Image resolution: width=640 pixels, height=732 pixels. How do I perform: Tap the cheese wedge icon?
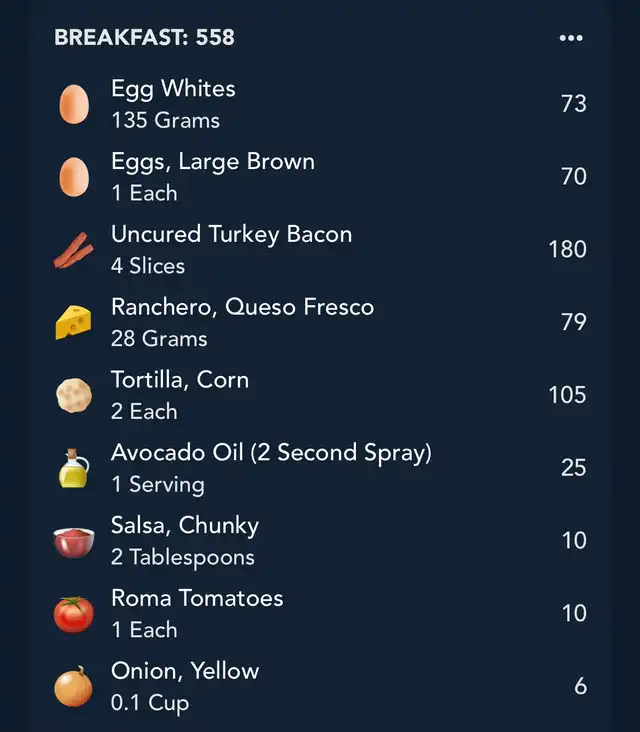pos(74,322)
